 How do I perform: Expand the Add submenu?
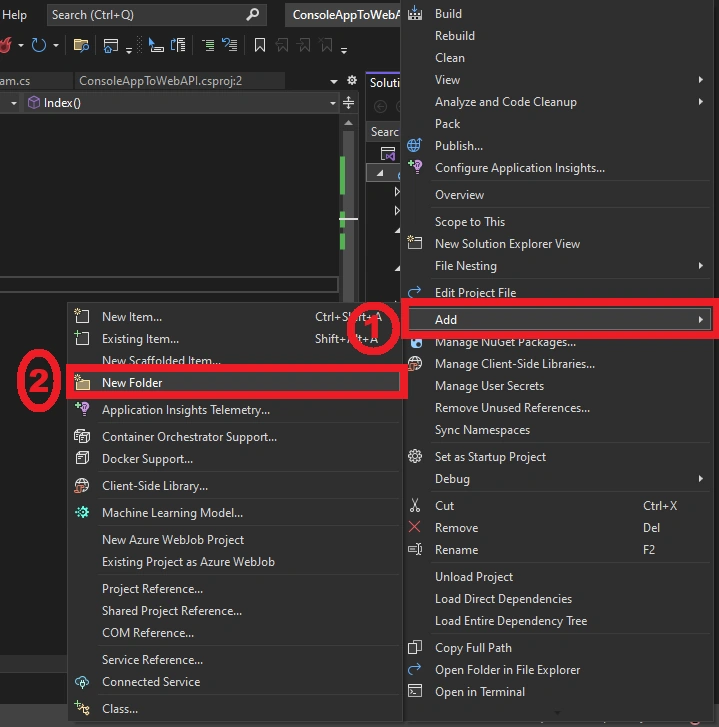pos(560,319)
